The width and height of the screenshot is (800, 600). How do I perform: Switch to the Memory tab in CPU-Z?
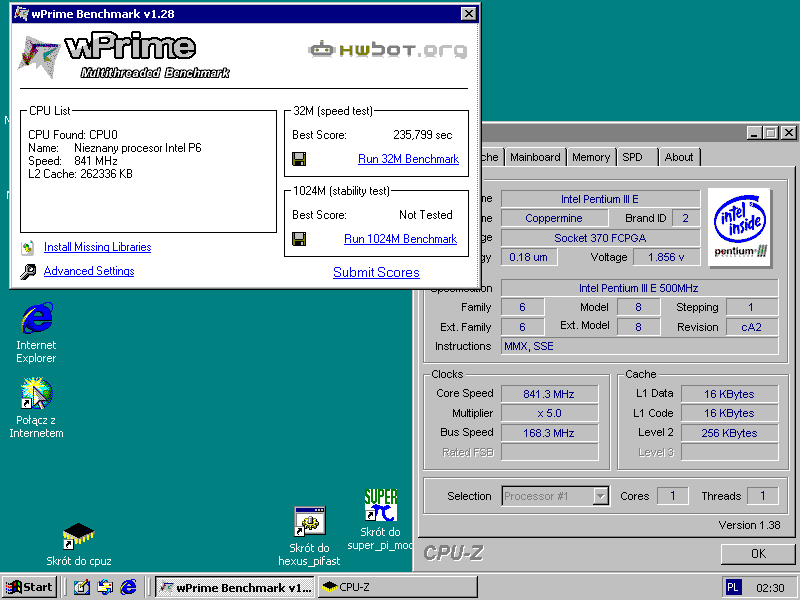pyautogui.click(x=591, y=157)
